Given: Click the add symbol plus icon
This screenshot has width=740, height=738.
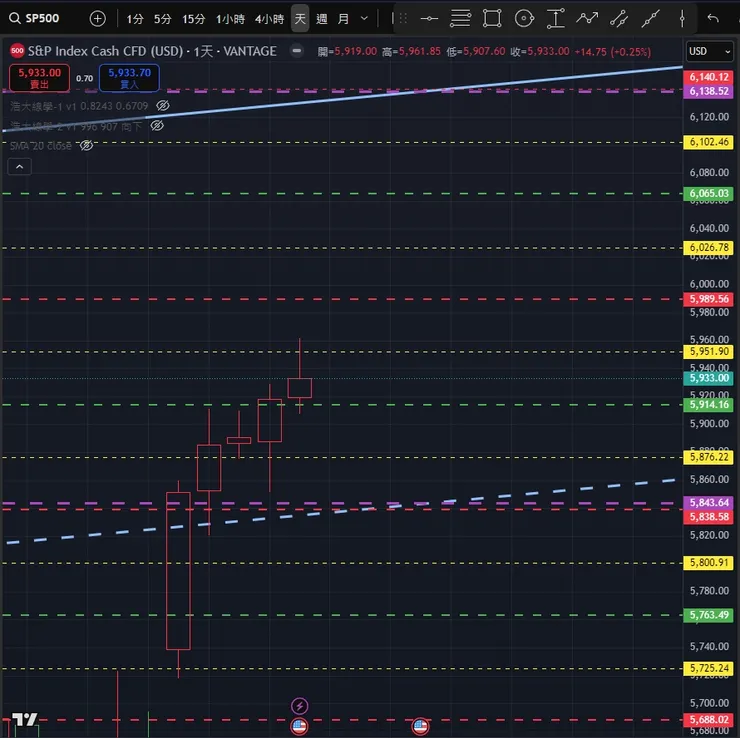Looking at the screenshot, I should point(98,19).
